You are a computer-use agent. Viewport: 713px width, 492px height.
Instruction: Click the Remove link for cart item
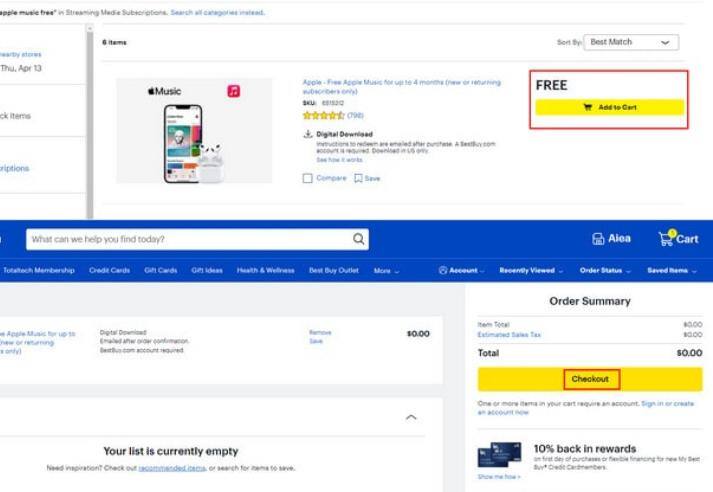pyautogui.click(x=320, y=332)
